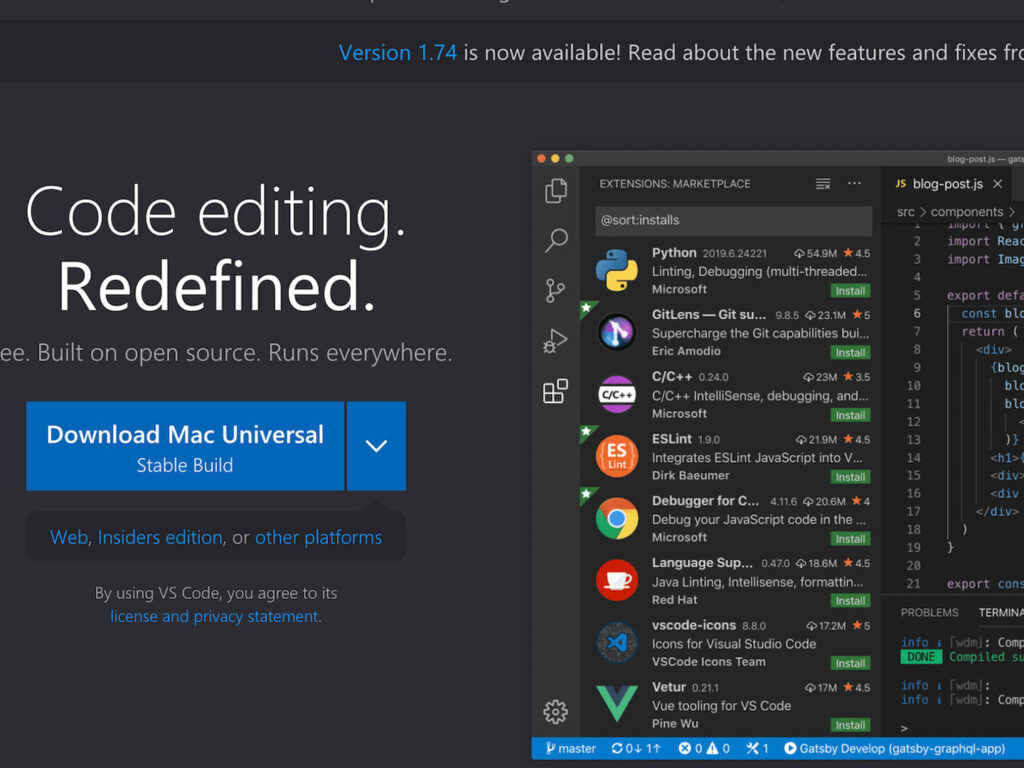Open the Manage gear icon in activity bar
Viewport: 1024px width, 768px height.
[x=555, y=711]
